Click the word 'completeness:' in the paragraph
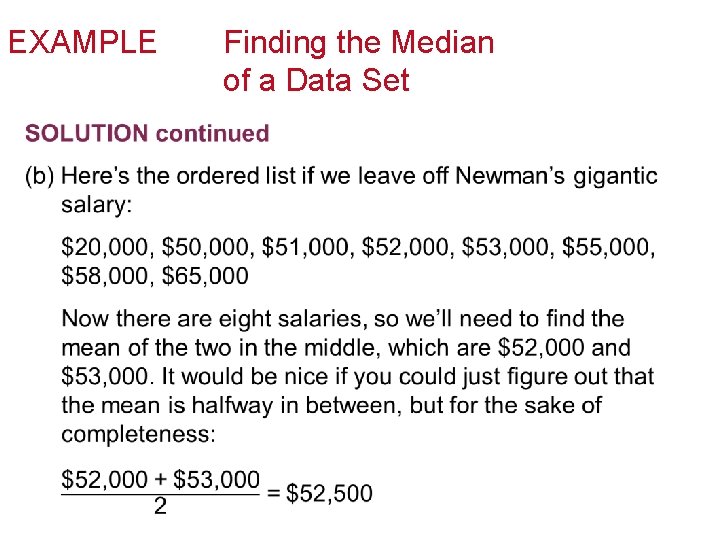720x540 pixels. coord(138,435)
